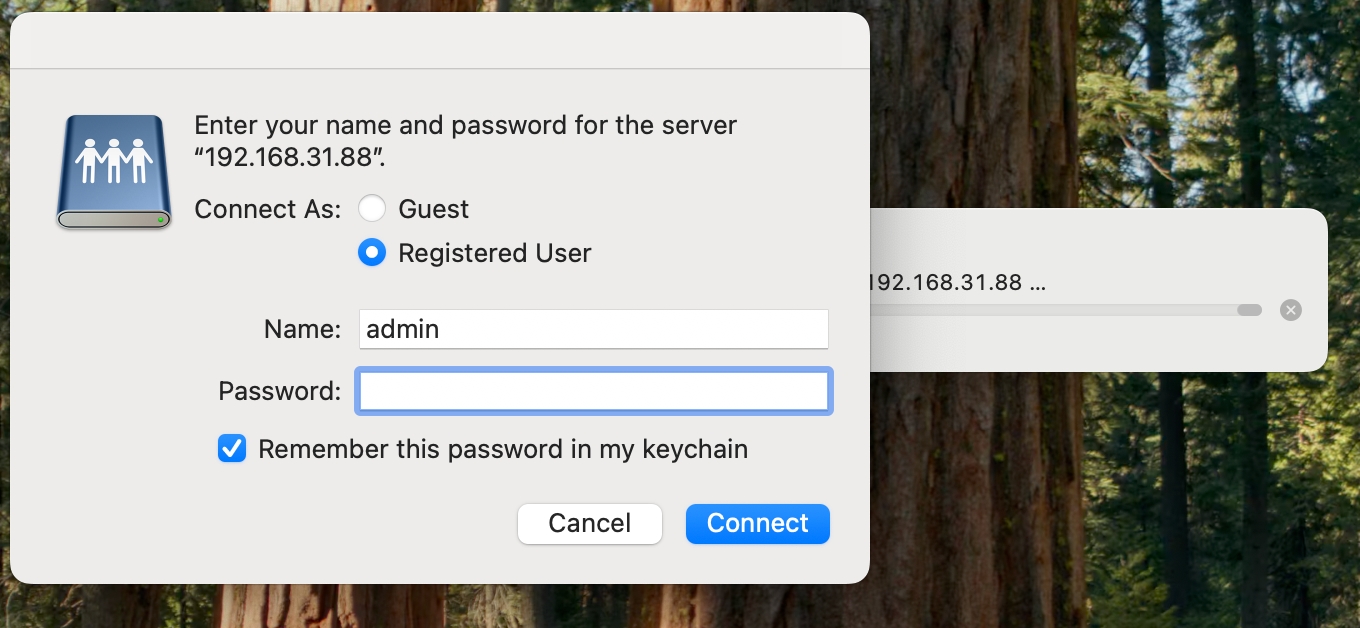Click the "Name:" field label
Image resolution: width=1360 pixels, height=628 pixels.
coord(302,329)
